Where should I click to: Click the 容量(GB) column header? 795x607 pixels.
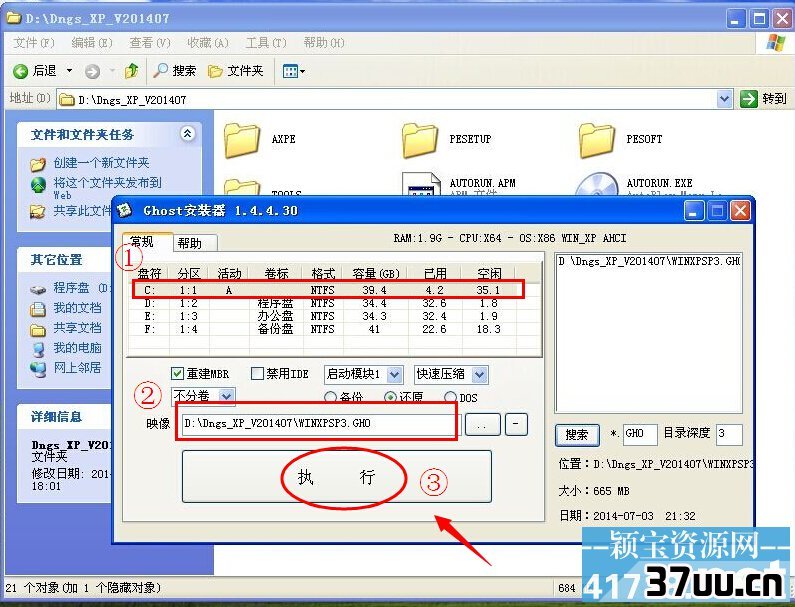(376, 274)
